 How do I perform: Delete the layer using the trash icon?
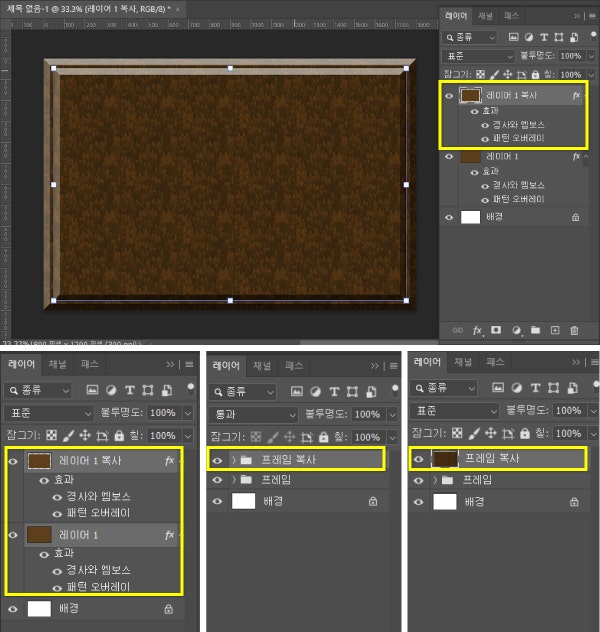pos(574,331)
